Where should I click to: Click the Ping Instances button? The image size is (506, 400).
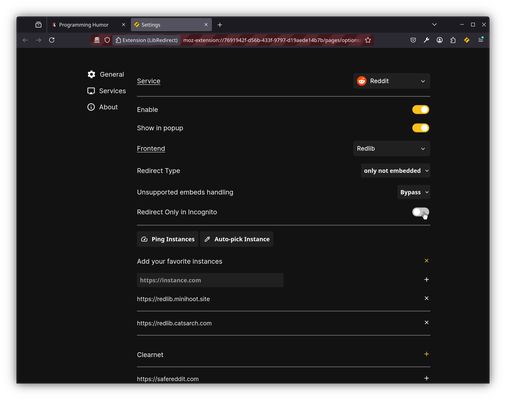click(168, 239)
